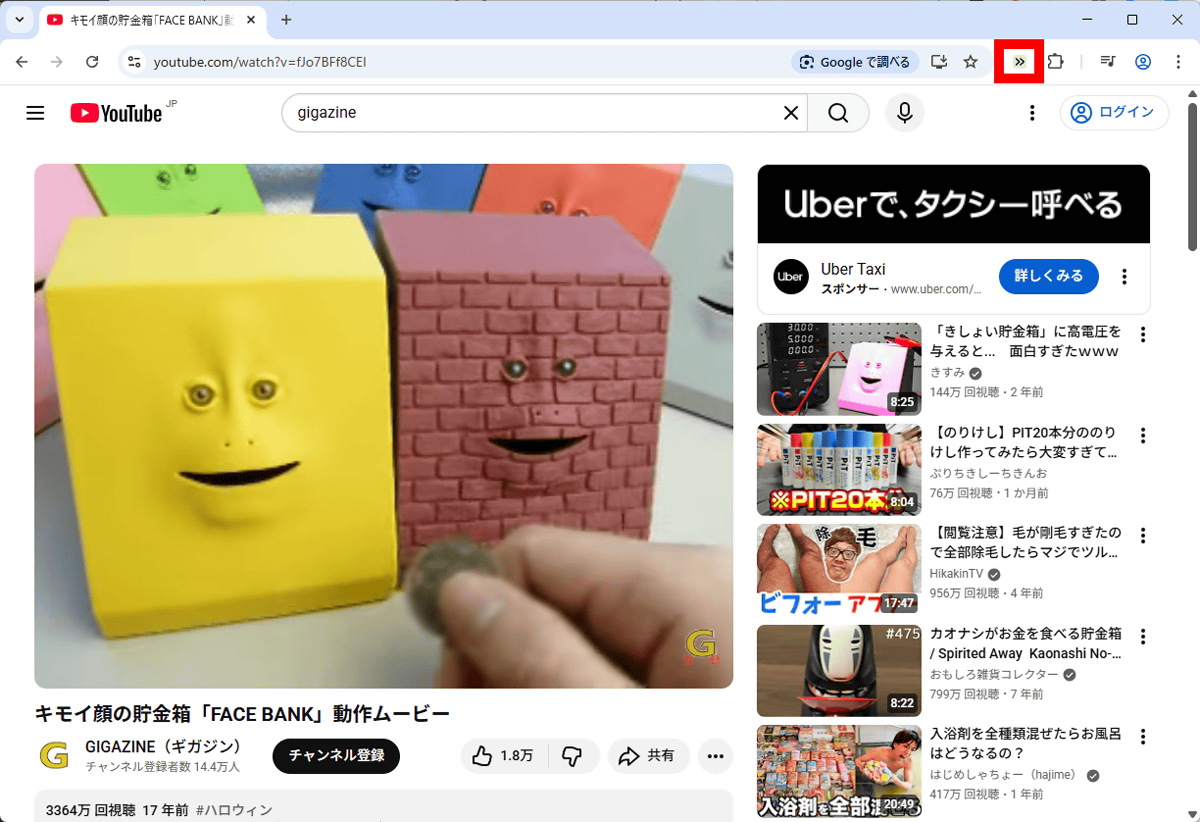Click the magnifier search button

838,113
